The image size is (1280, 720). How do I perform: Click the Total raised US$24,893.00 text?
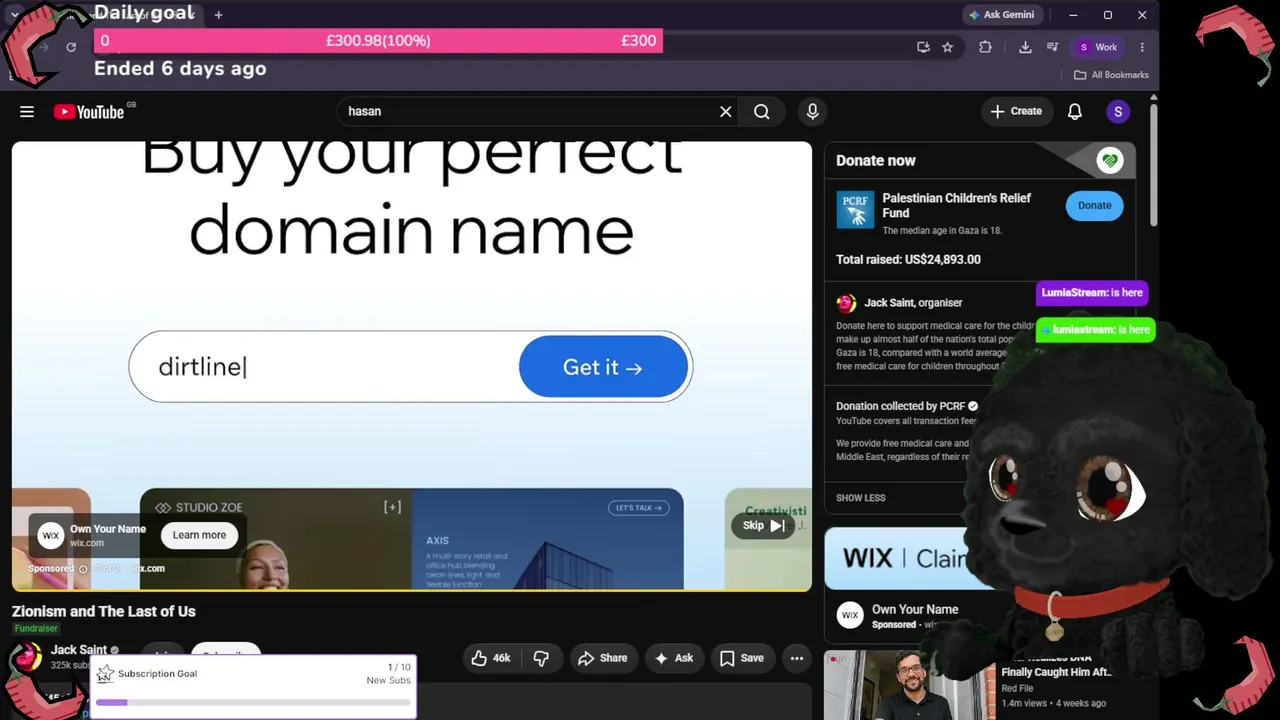click(x=908, y=260)
